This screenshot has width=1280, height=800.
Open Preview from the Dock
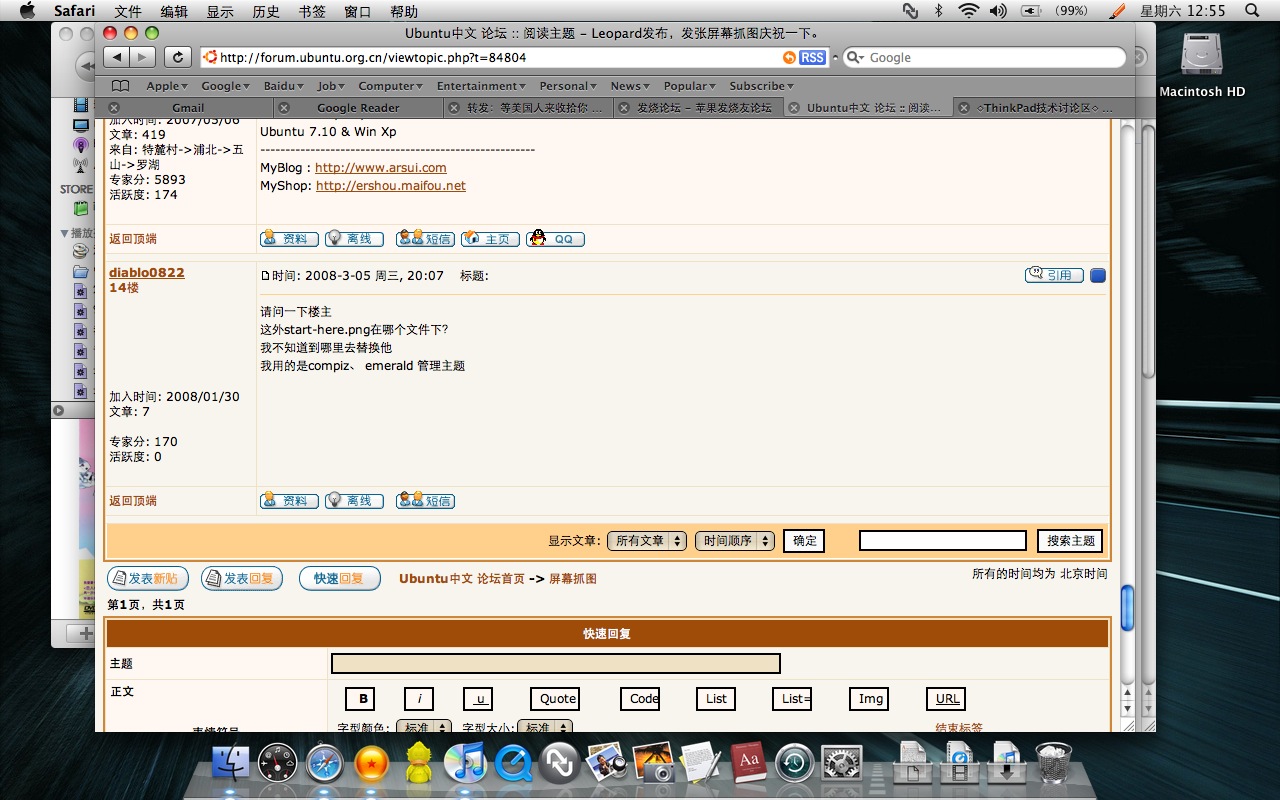606,764
